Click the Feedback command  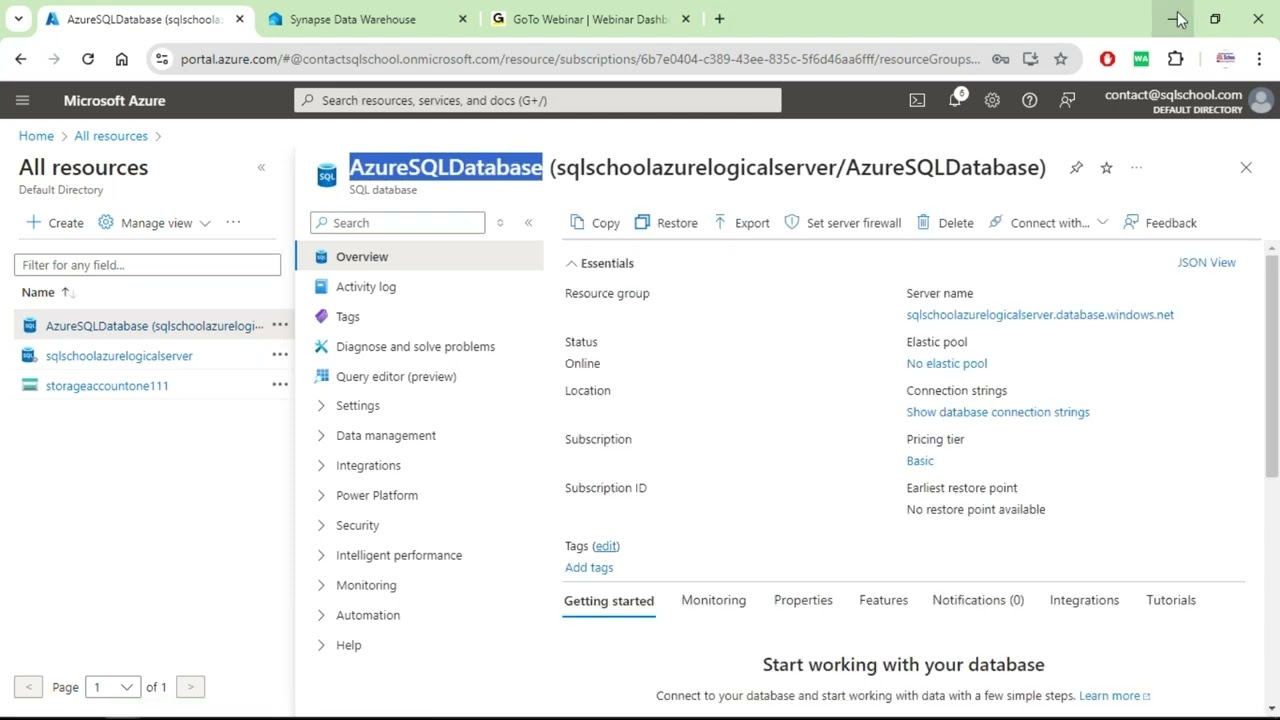[1160, 223]
